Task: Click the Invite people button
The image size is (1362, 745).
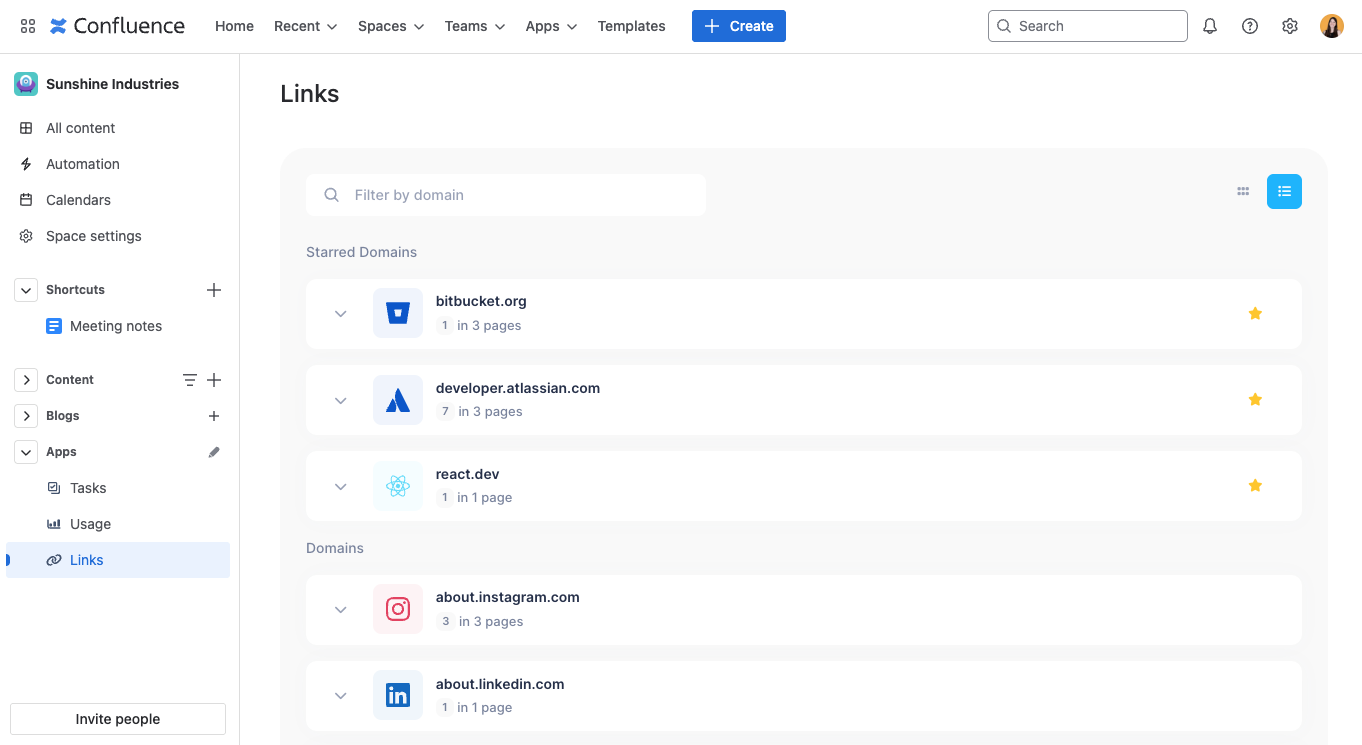Action: (x=117, y=718)
